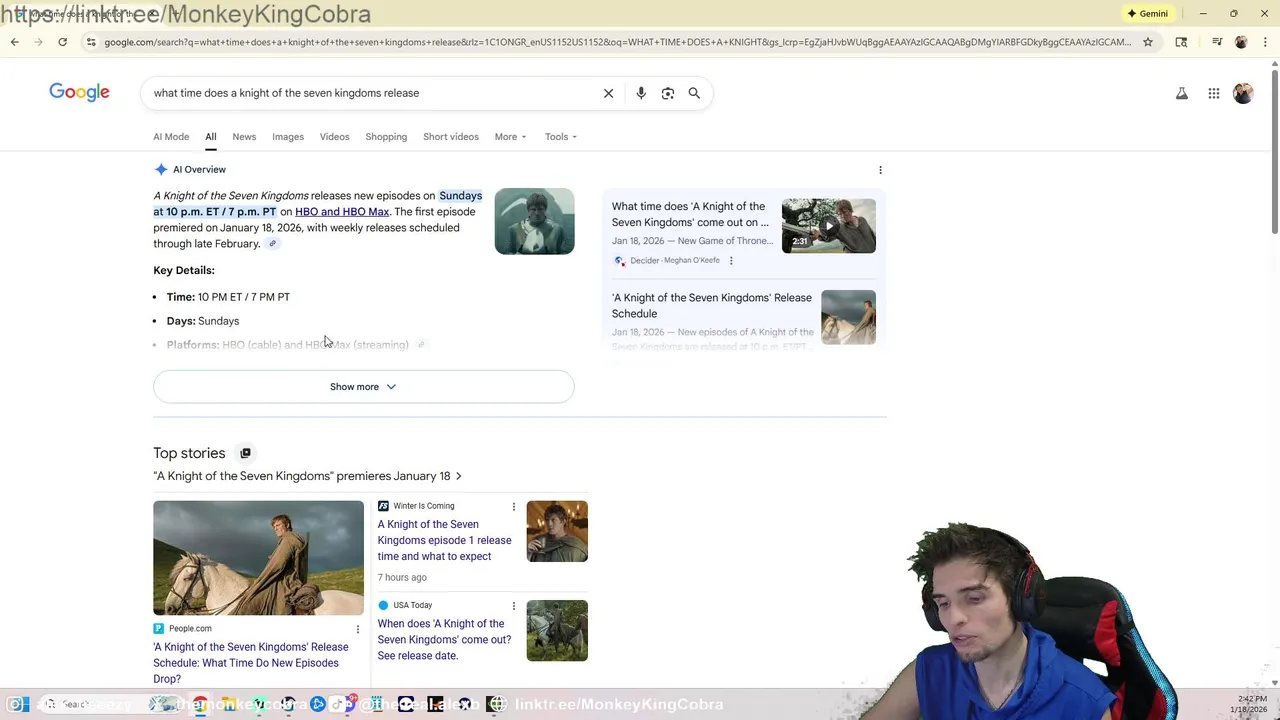1280x720 pixels.
Task: Click the Release Schedule source thumbnail
Action: [848, 317]
